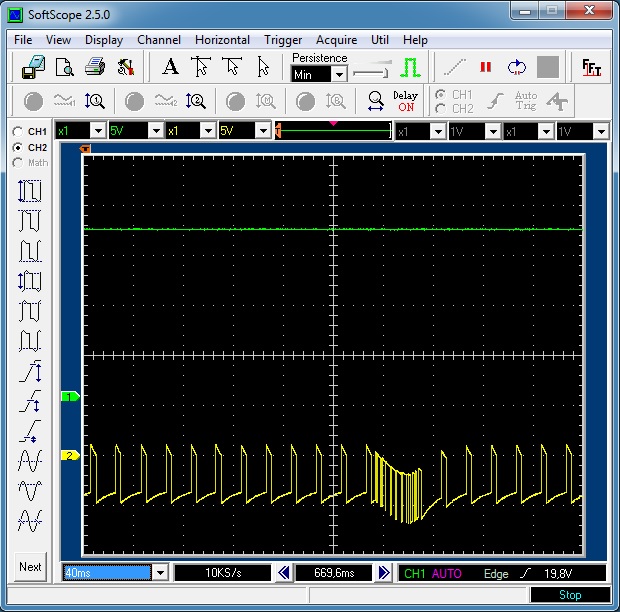Open the View menu
The width and height of the screenshot is (620, 612).
pos(58,40)
